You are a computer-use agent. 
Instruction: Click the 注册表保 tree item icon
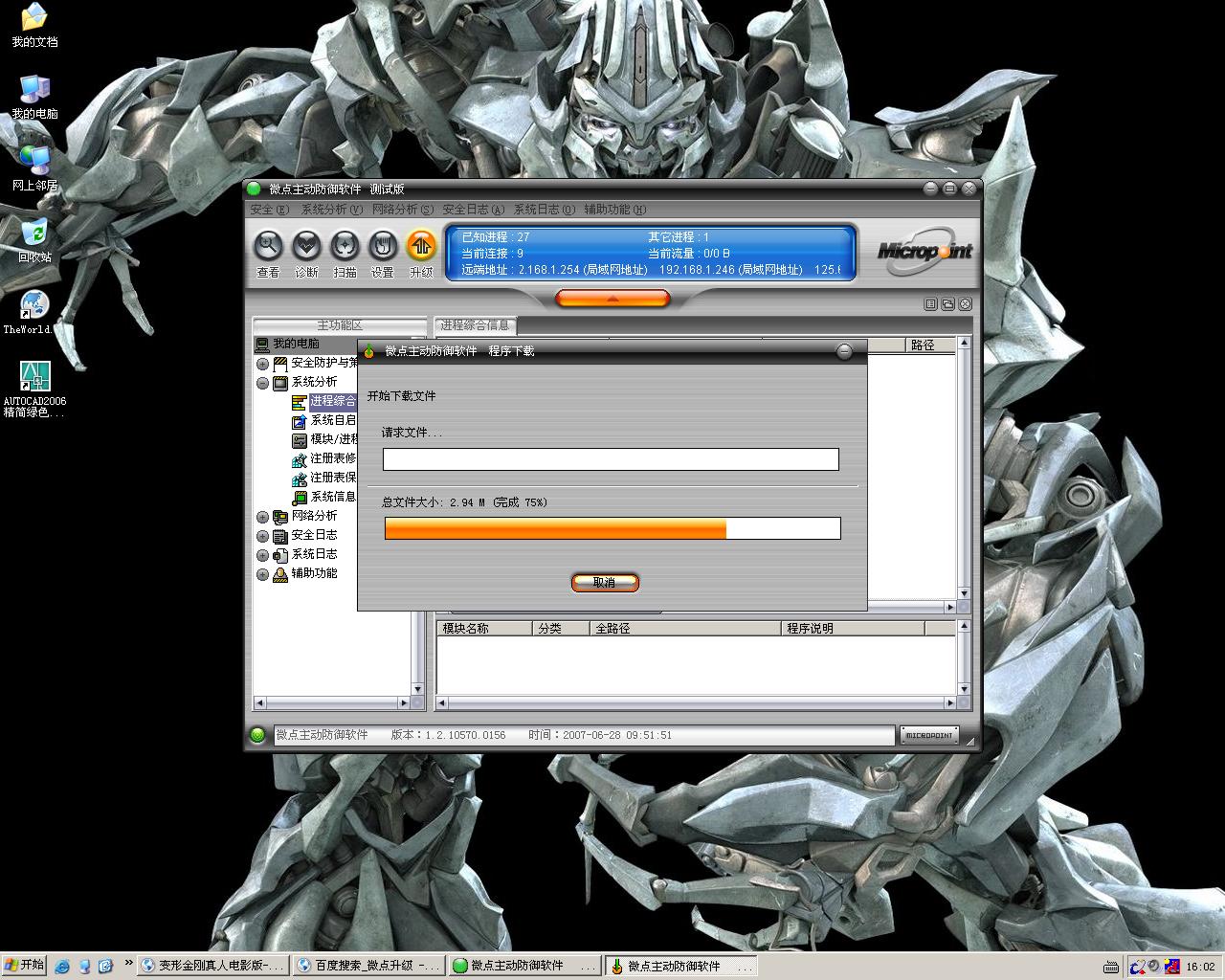coord(300,479)
